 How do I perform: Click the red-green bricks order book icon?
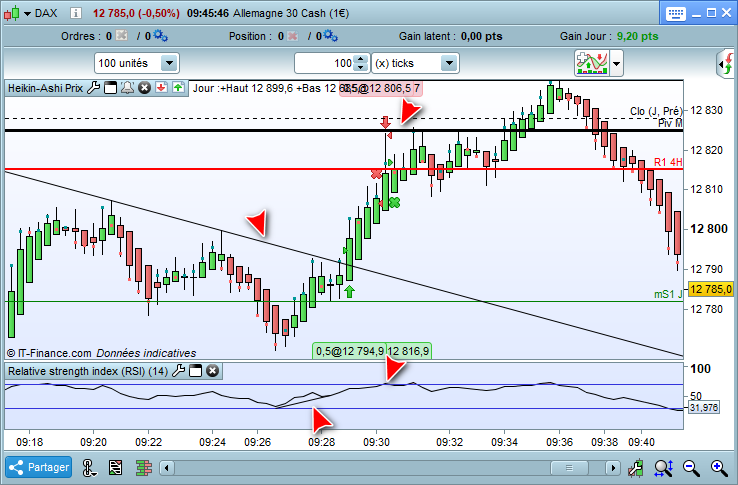pyautogui.click(x=144, y=468)
